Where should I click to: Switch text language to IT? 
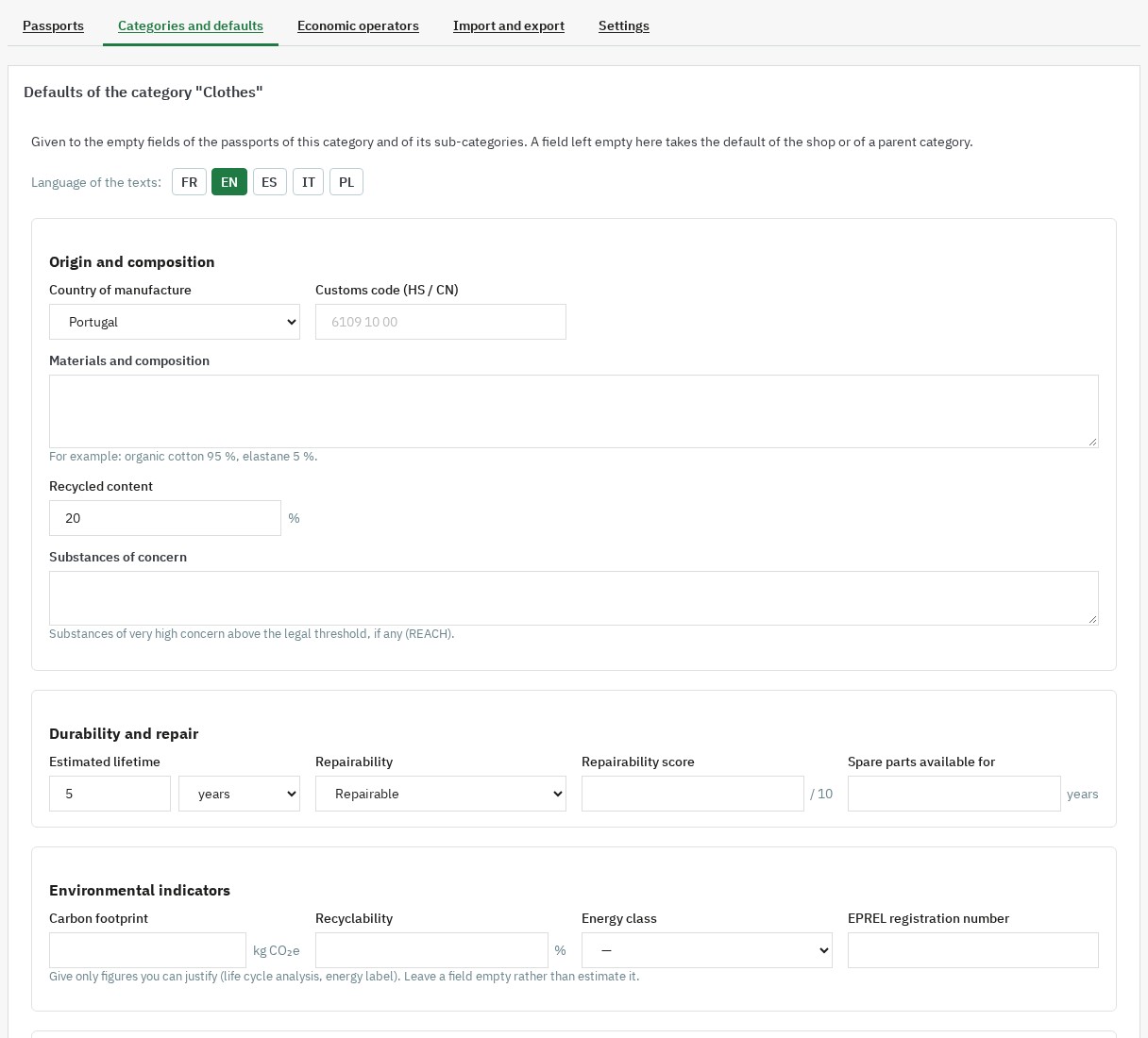(309, 182)
